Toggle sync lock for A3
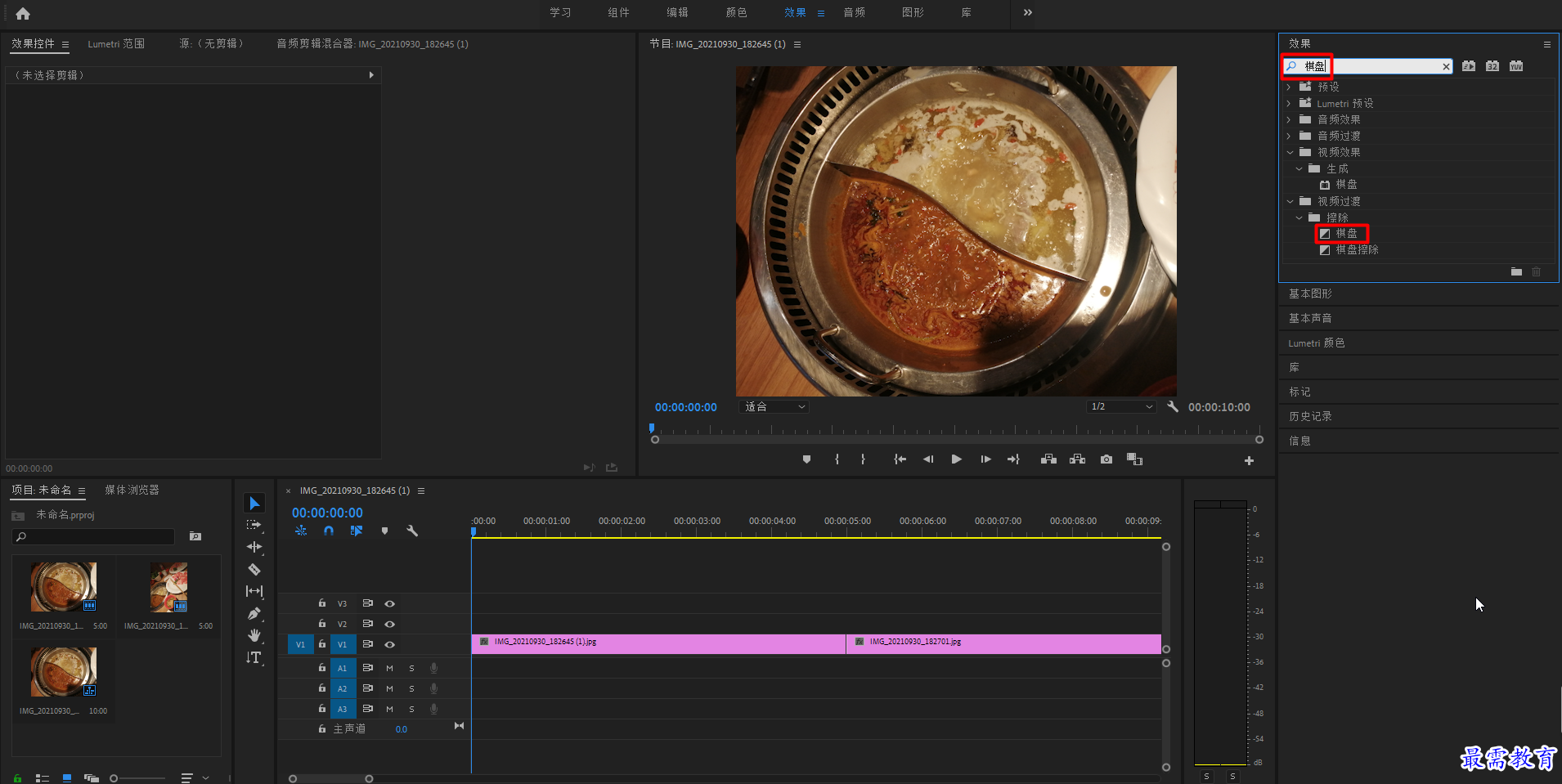The height and width of the screenshot is (784, 1562). (x=368, y=709)
